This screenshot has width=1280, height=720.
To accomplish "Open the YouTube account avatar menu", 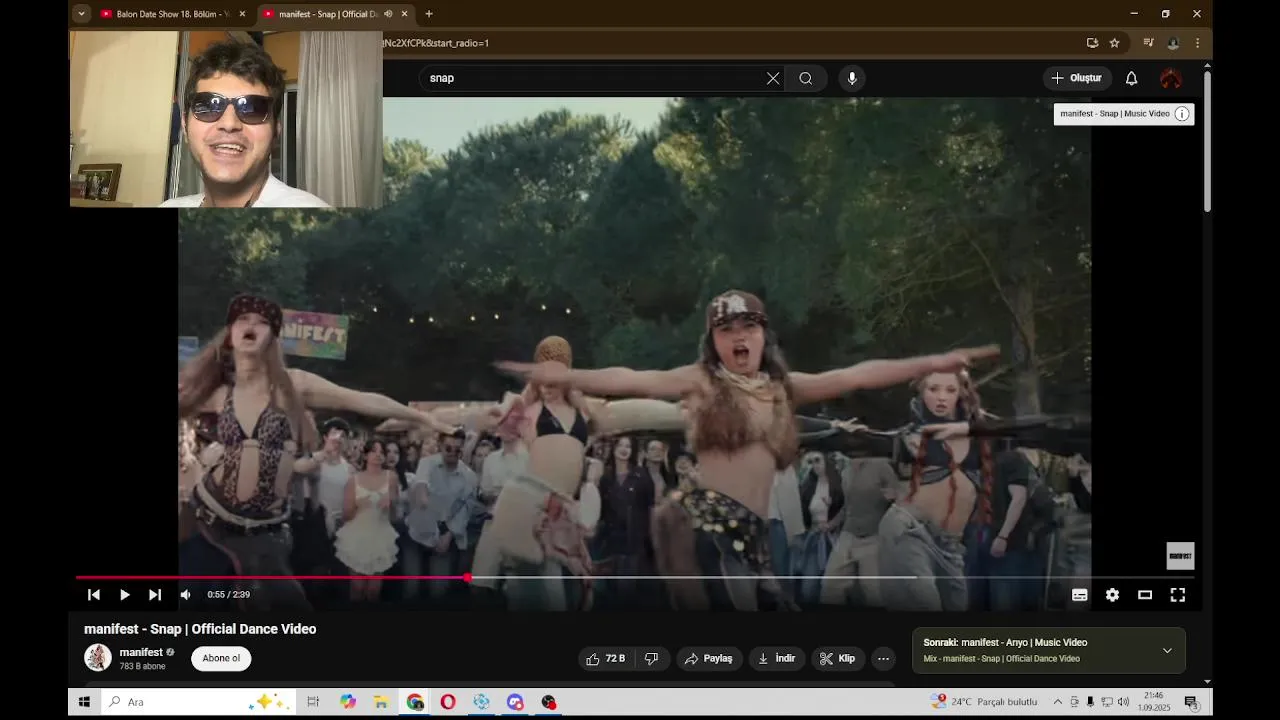I will (1171, 78).
